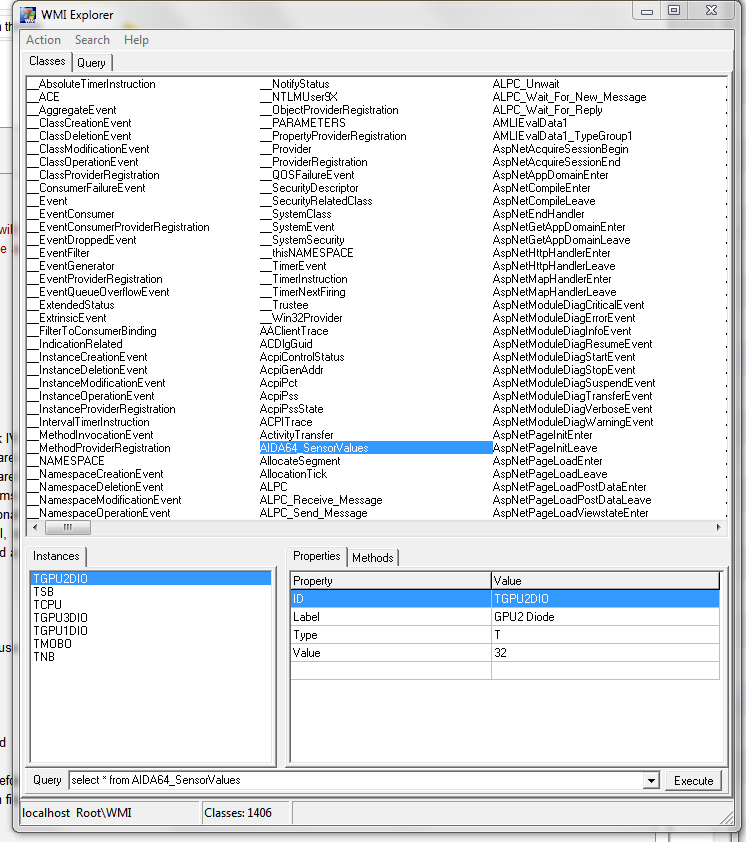The height and width of the screenshot is (842, 746).
Task: Minimize the WMI Explorer window
Action: [647, 10]
